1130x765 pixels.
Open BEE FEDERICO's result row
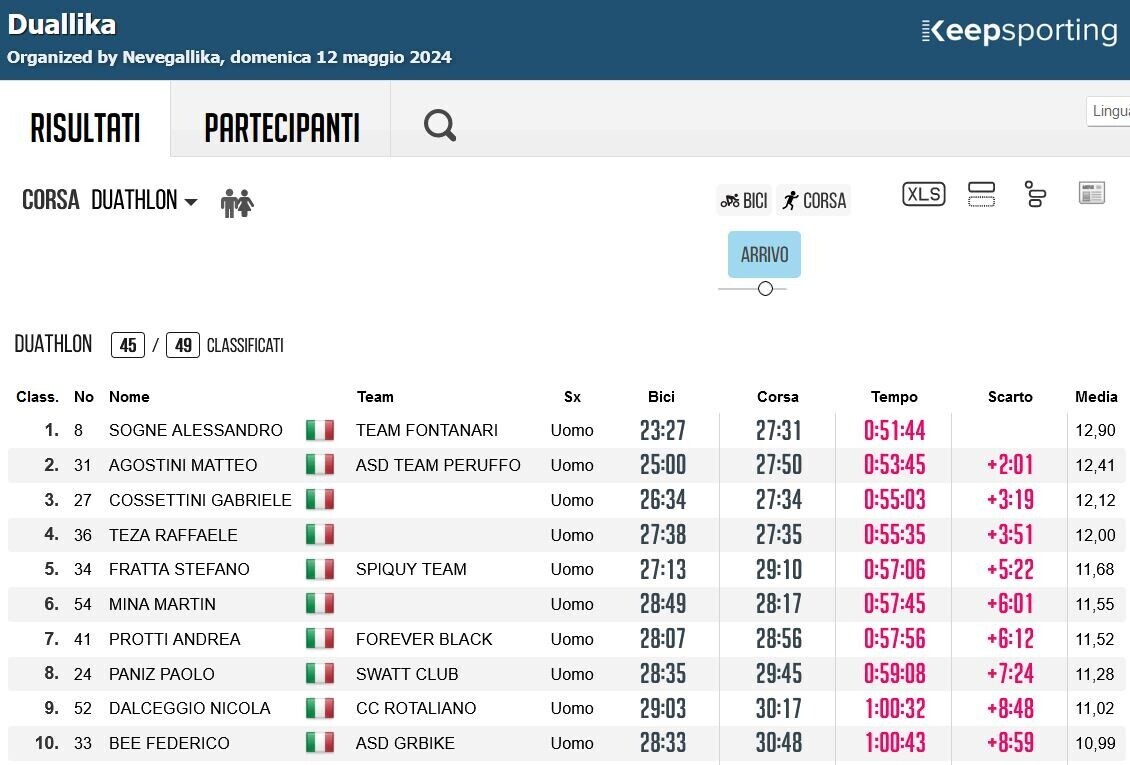coord(566,743)
